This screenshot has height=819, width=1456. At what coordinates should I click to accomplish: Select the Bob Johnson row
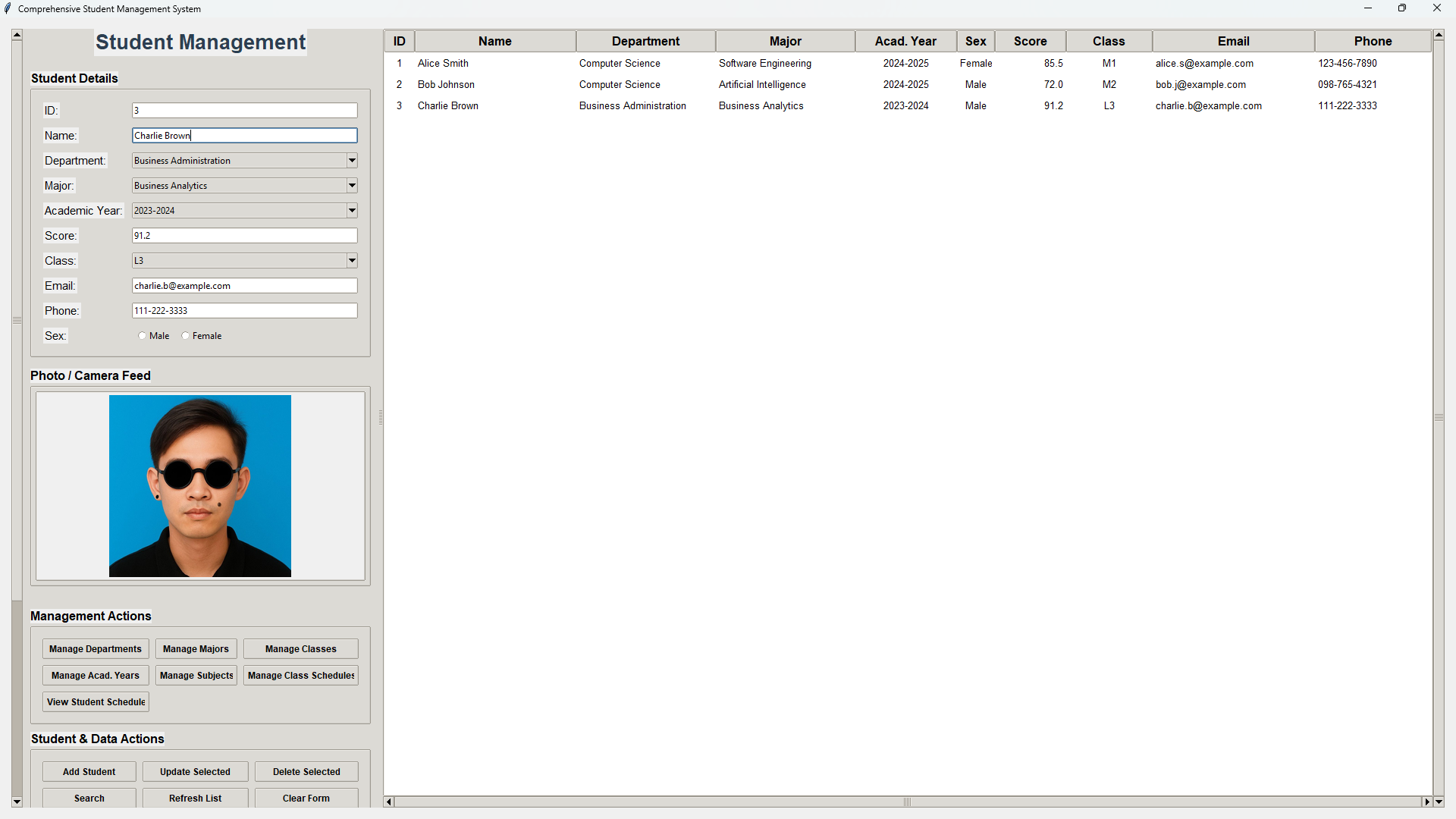[x=908, y=85]
